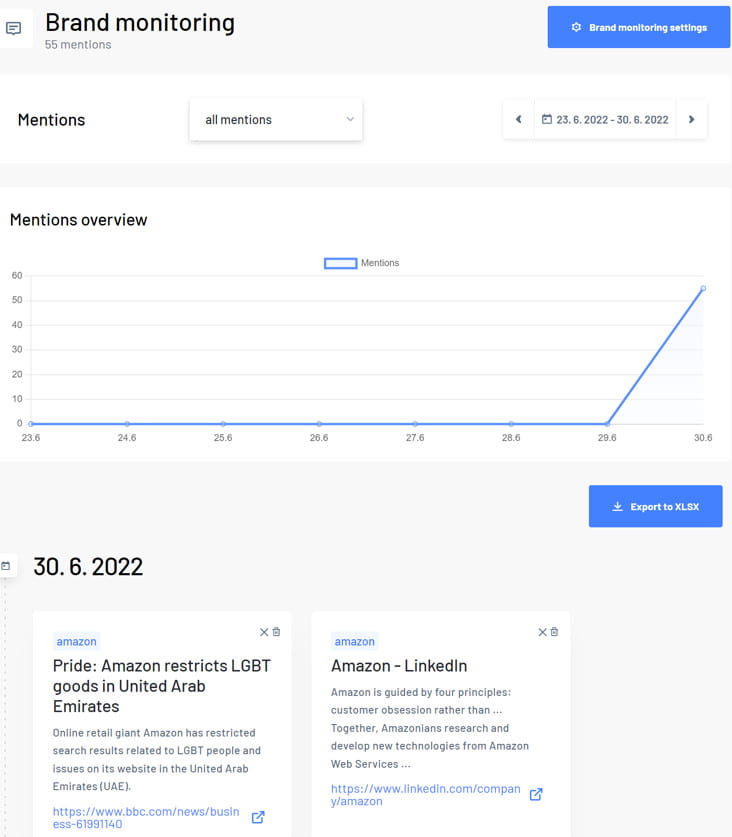
Task: Click the 26.6 data point on chart
Action: point(319,424)
